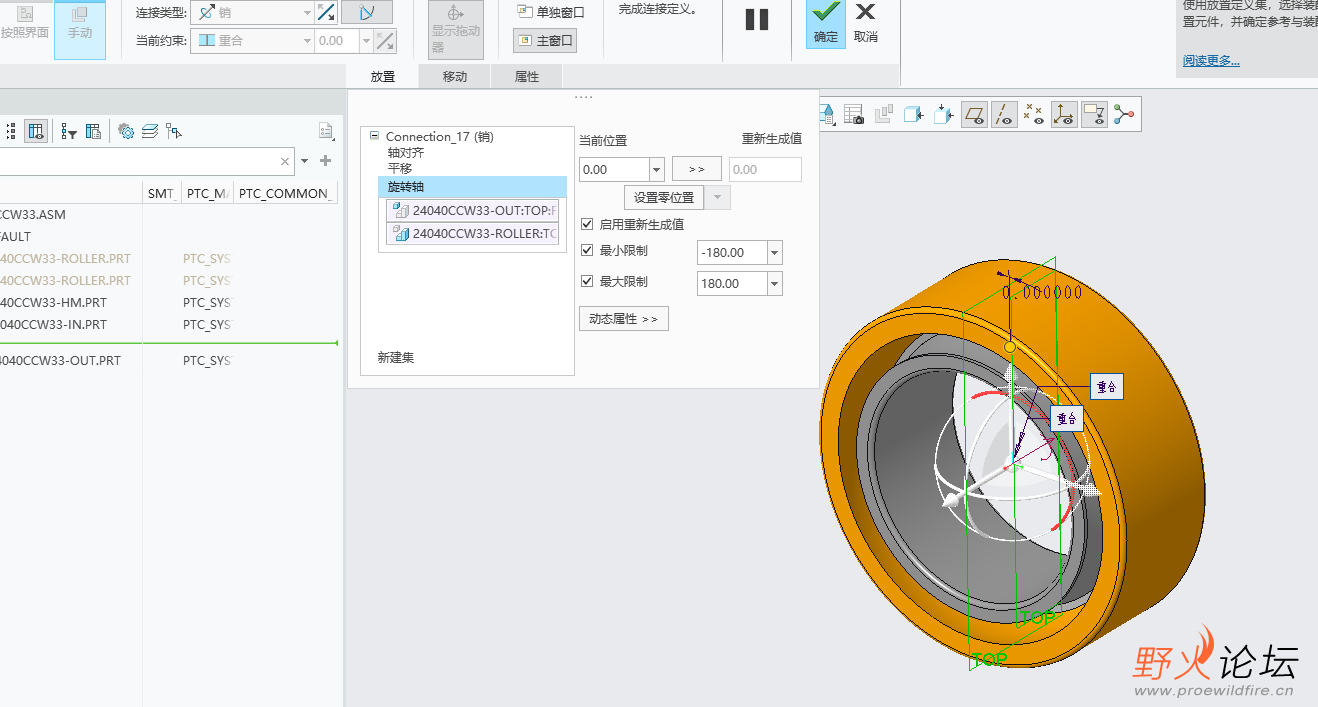The height and width of the screenshot is (707, 1318).
Task: Open the layers tree icon
Action: pos(150,131)
